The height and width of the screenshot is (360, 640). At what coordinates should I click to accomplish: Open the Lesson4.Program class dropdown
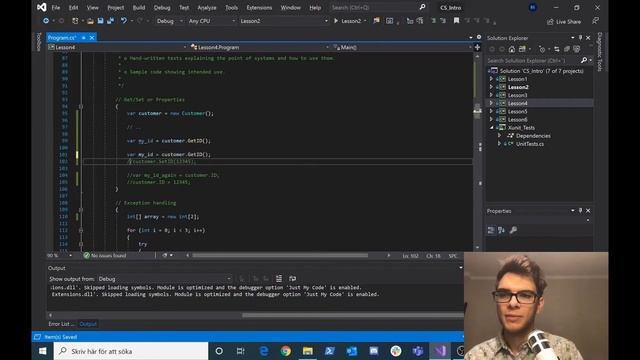point(260,47)
